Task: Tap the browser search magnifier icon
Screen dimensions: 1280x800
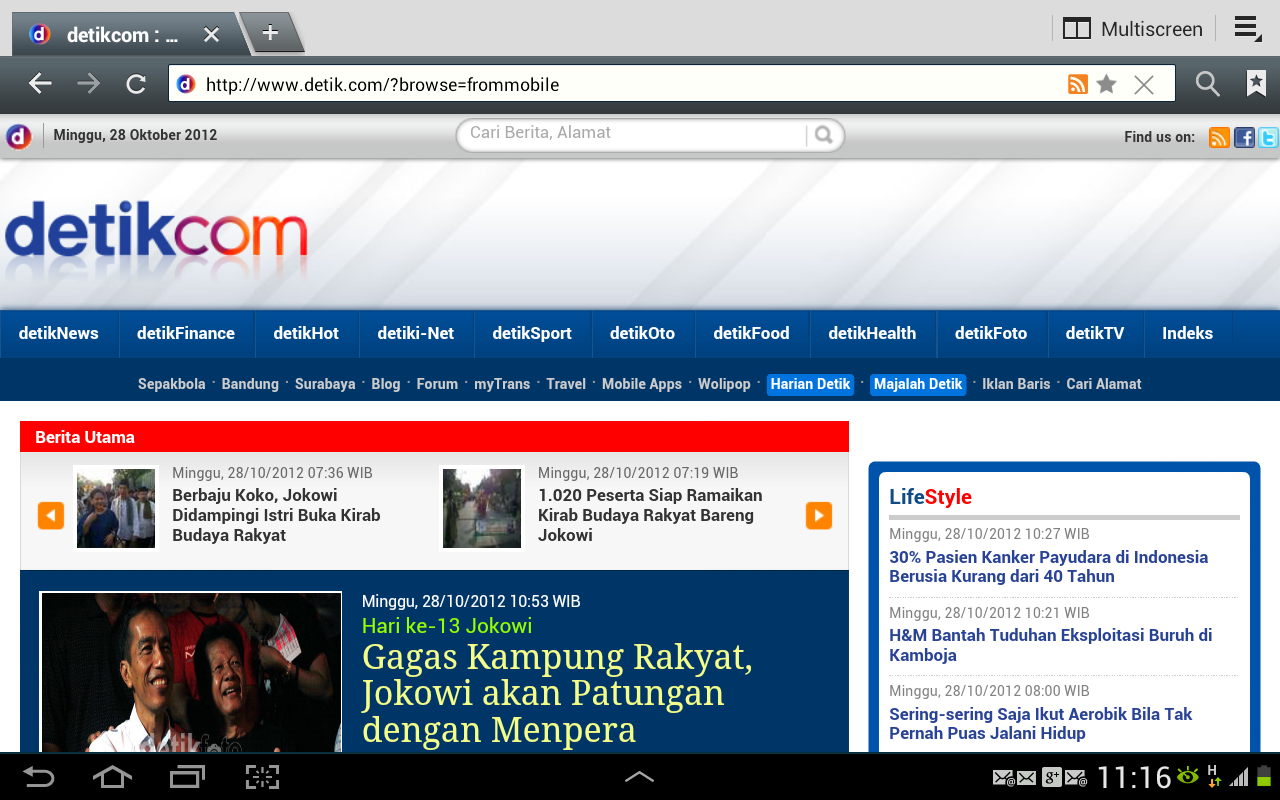Action: tap(1207, 84)
